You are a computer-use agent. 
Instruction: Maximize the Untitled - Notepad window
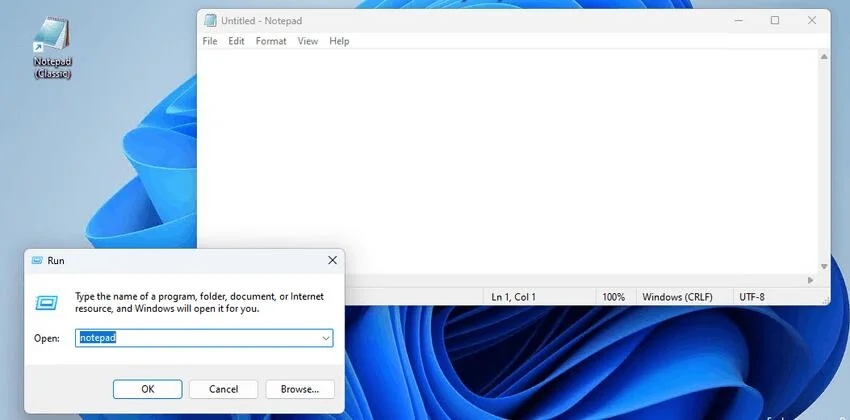[774, 20]
